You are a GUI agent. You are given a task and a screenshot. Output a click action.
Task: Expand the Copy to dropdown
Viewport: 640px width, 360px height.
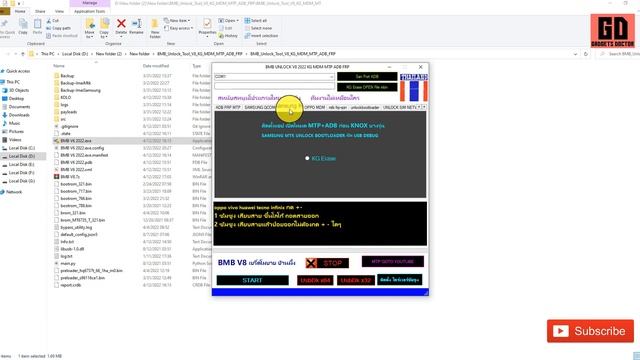tap(104, 37)
